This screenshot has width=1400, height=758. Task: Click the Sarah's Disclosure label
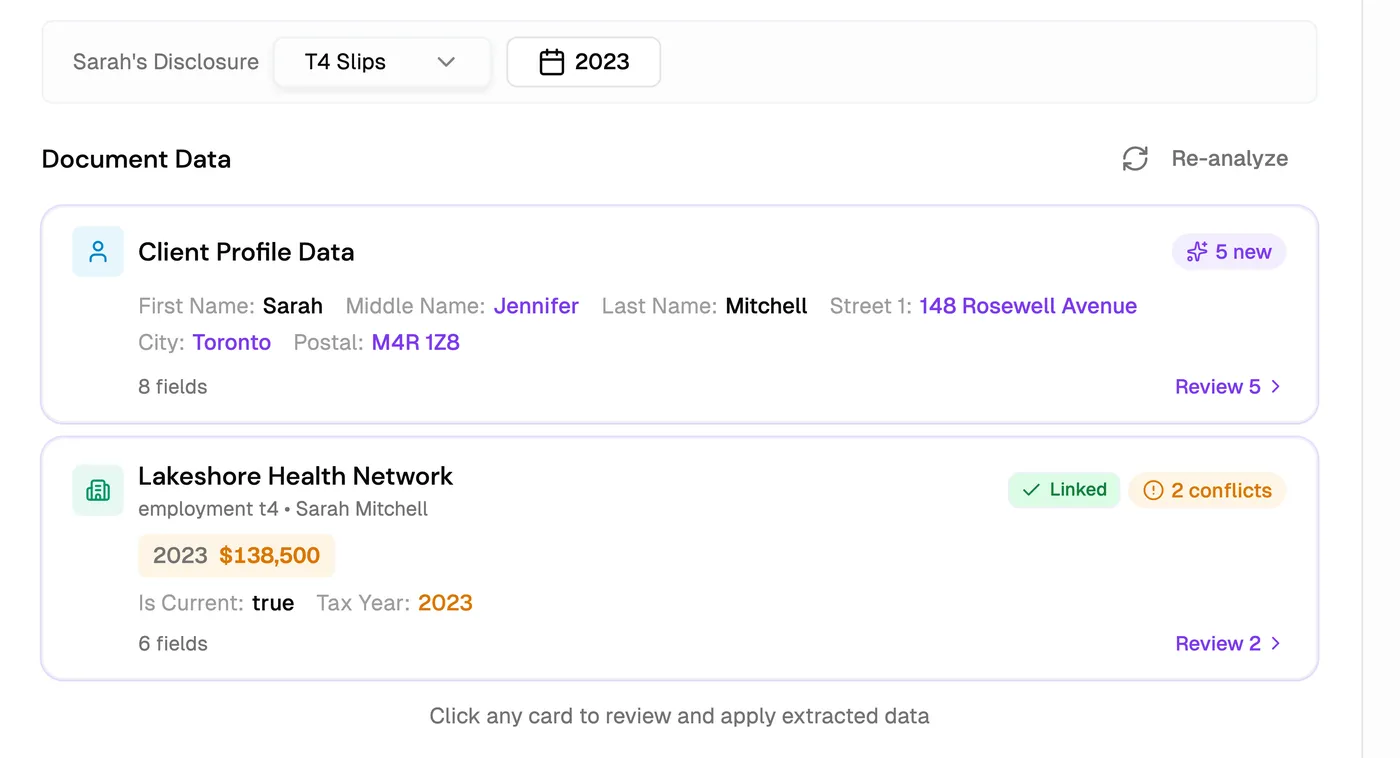tap(166, 62)
